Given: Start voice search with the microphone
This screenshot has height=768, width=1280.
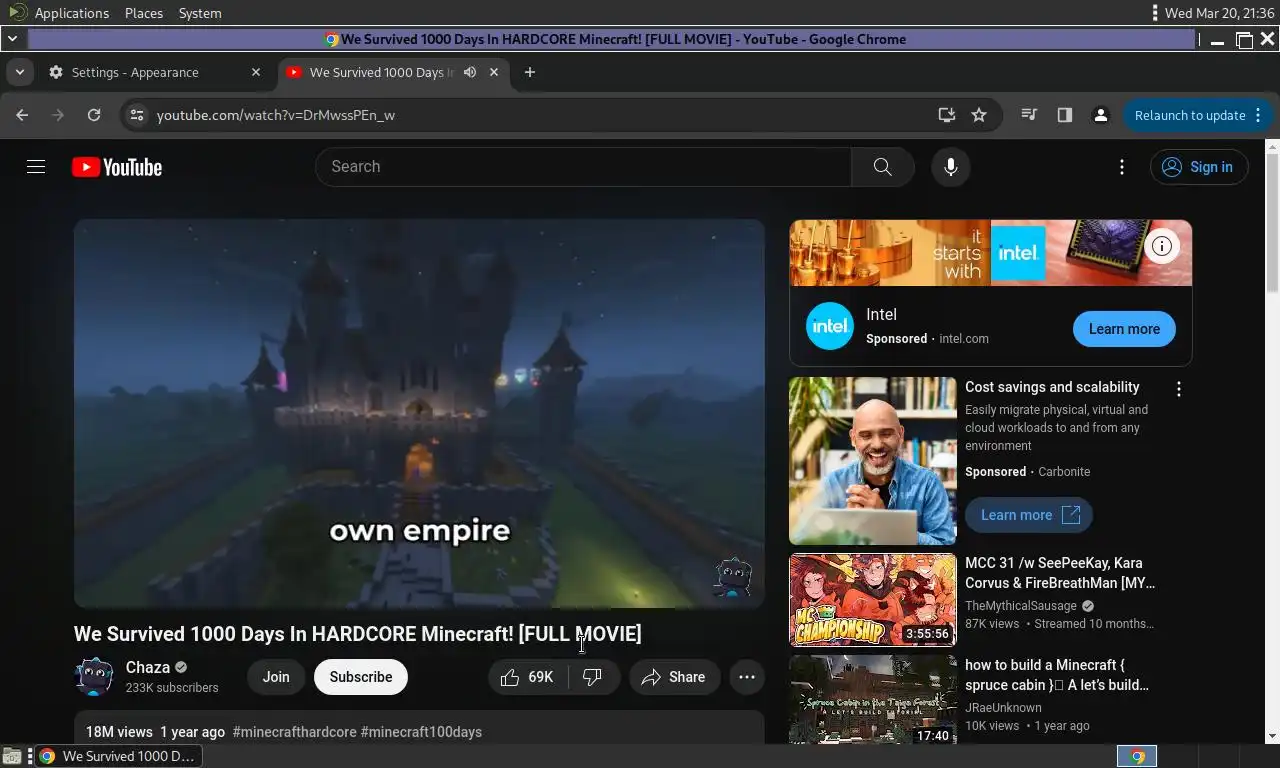Looking at the screenshot, I should [951, 167].
